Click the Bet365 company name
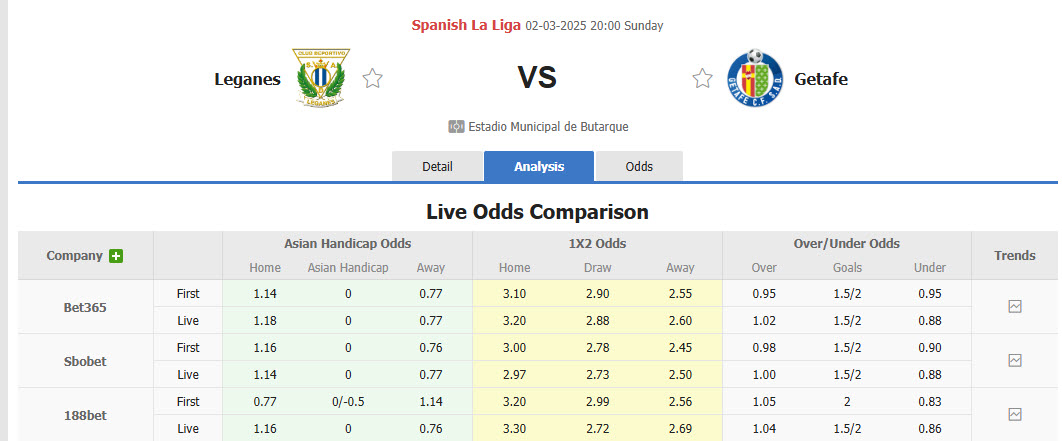Screen dimensions: 1062x441 pos(85,307)
